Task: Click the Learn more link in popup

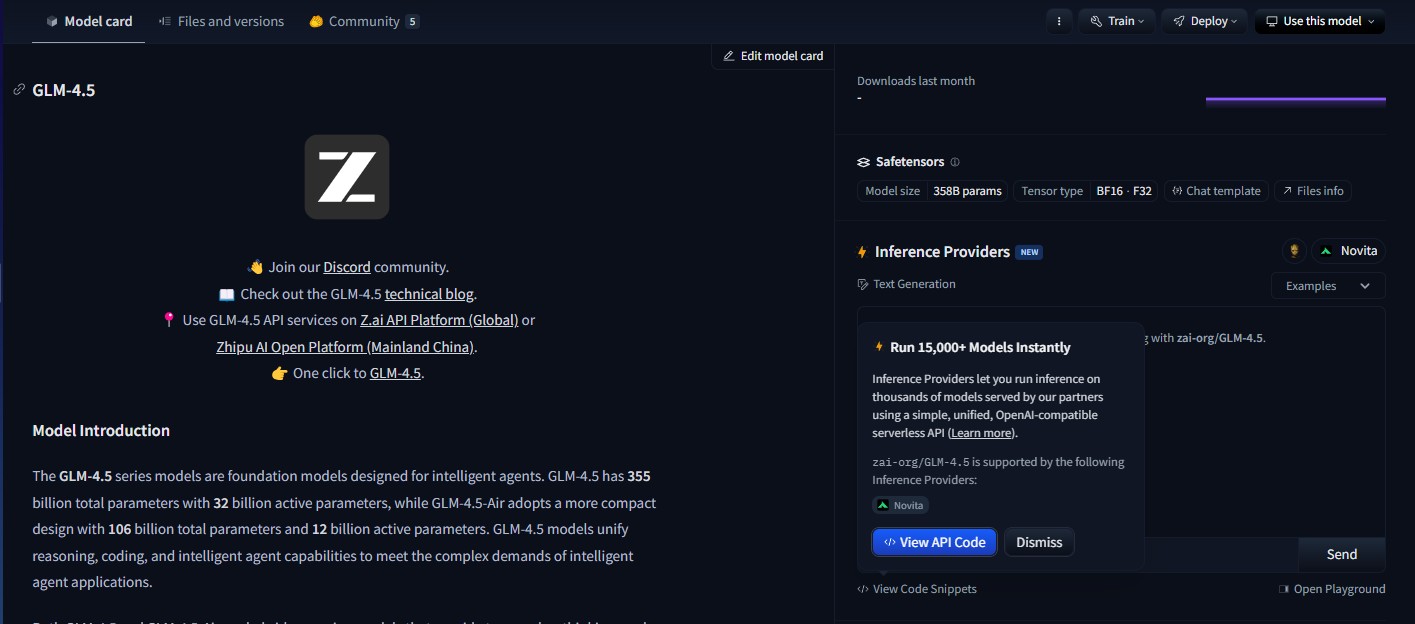Action: [x=981, y=433]
